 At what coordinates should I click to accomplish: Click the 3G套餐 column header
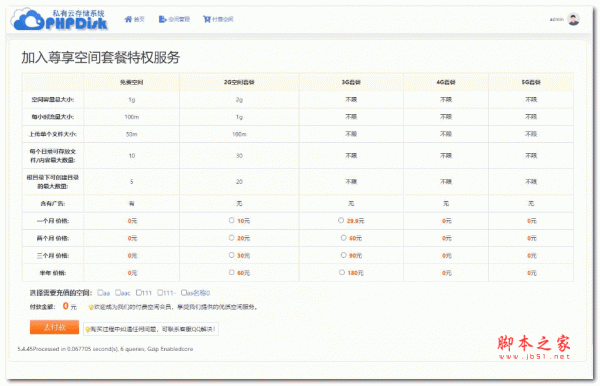click(351, 82)
